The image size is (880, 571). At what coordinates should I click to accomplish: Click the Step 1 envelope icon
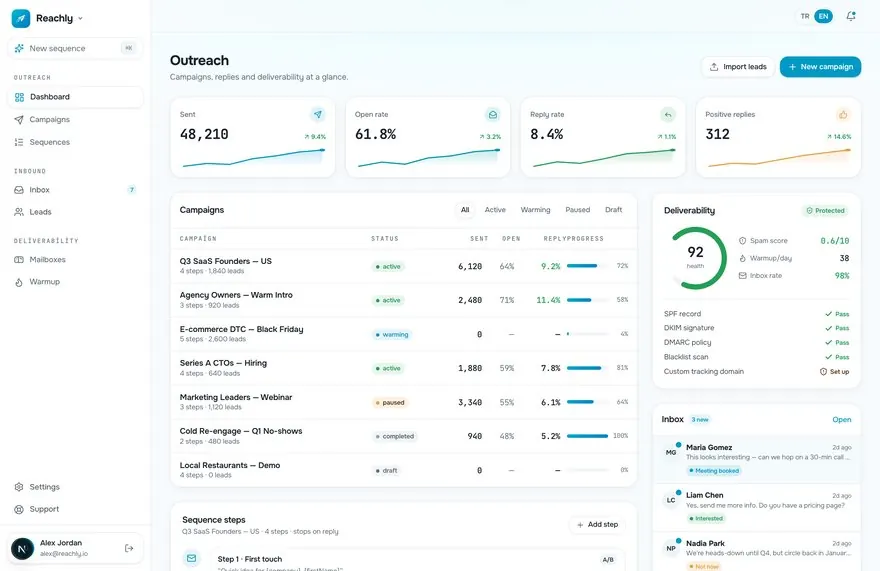[191, 559]
